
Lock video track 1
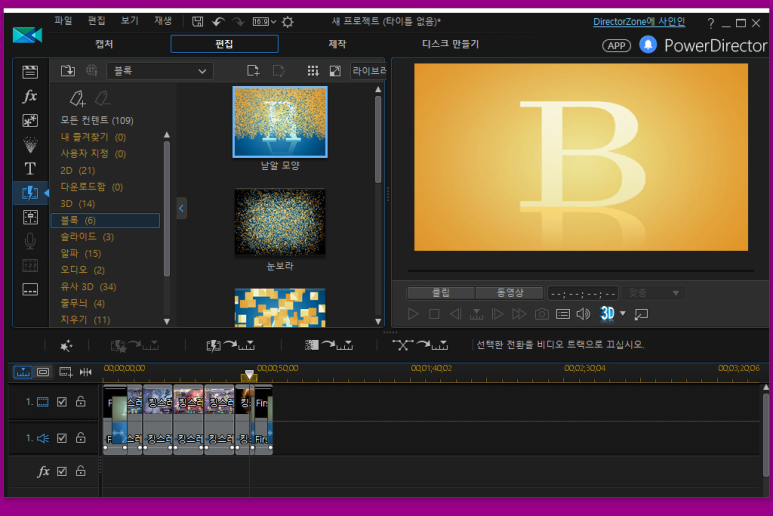[x=81, y=402]
